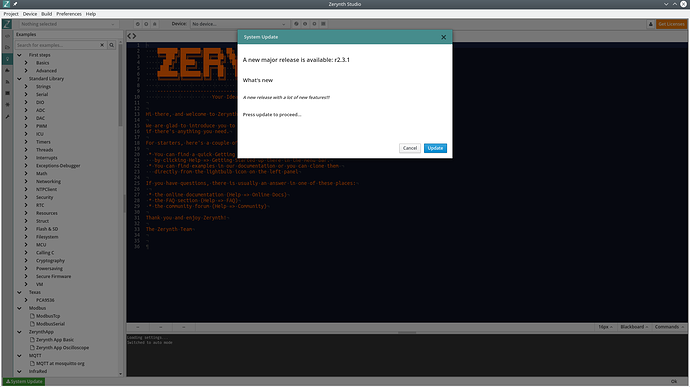
Task: Open the Blackboard theme dropdown
Action: pos(634,327)
